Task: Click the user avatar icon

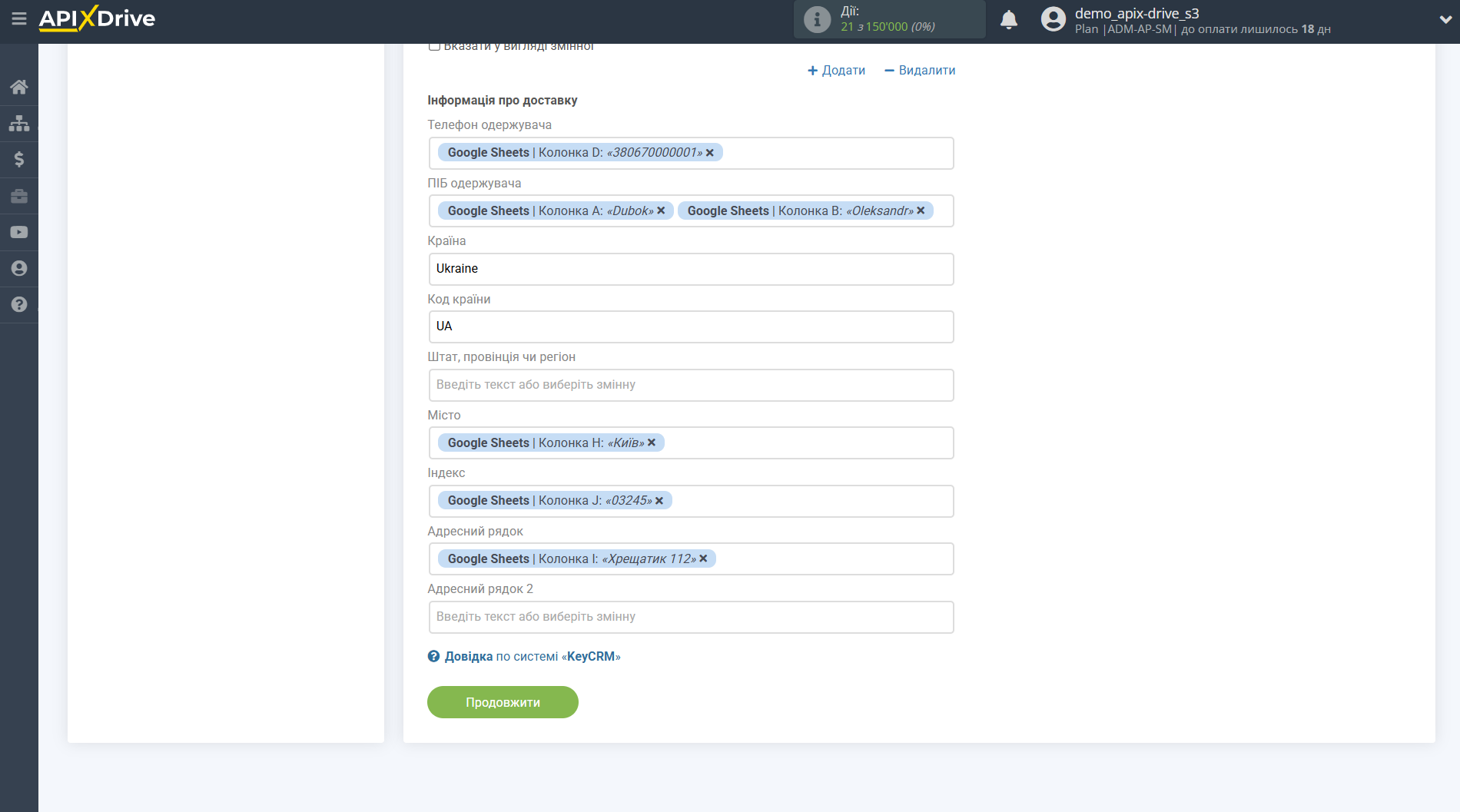Action: click(1054, 19)
